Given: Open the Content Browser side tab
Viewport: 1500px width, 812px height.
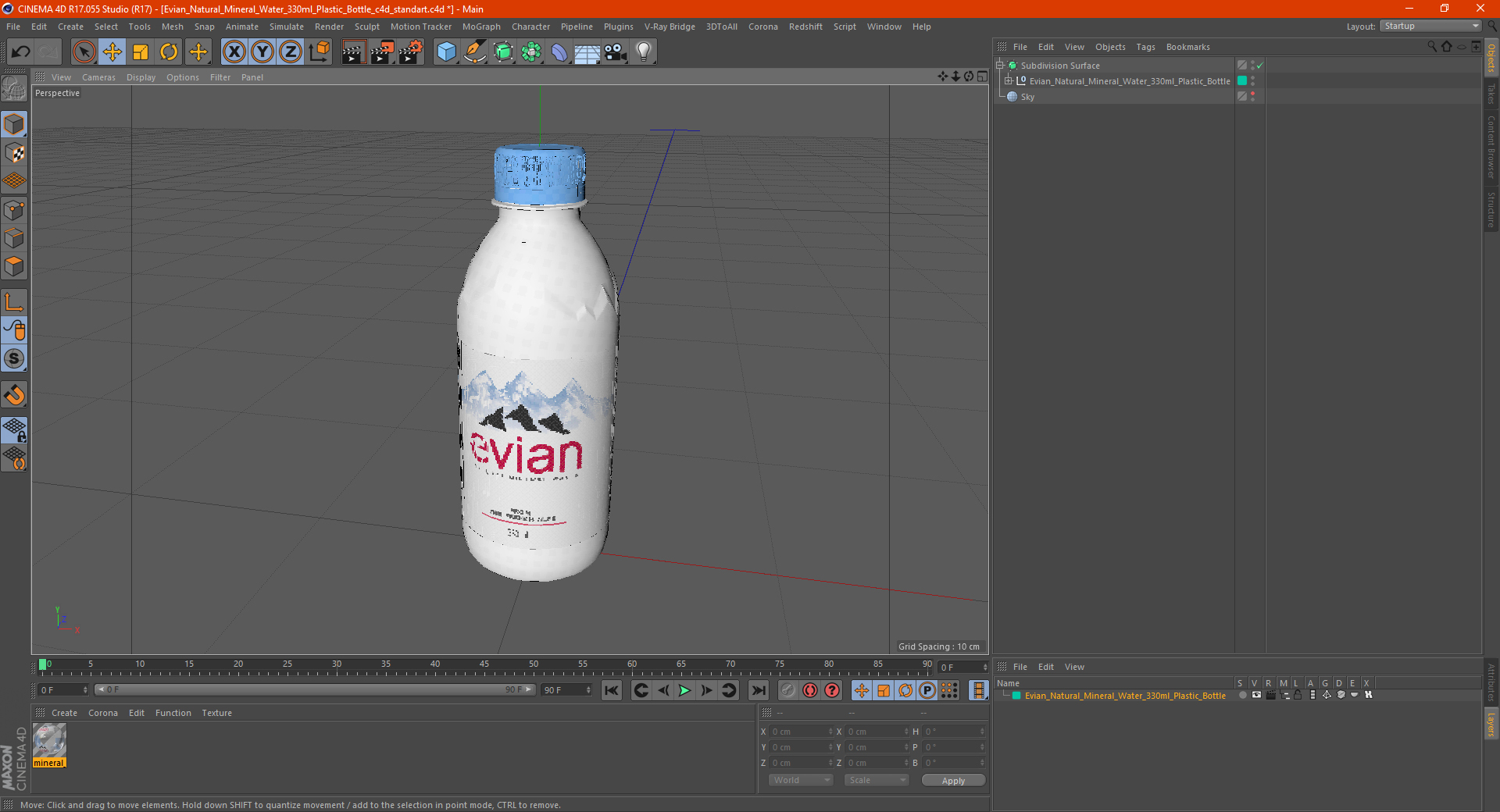Looking at the screenshot, I should pyautogui.click(x=1491, y=147).
